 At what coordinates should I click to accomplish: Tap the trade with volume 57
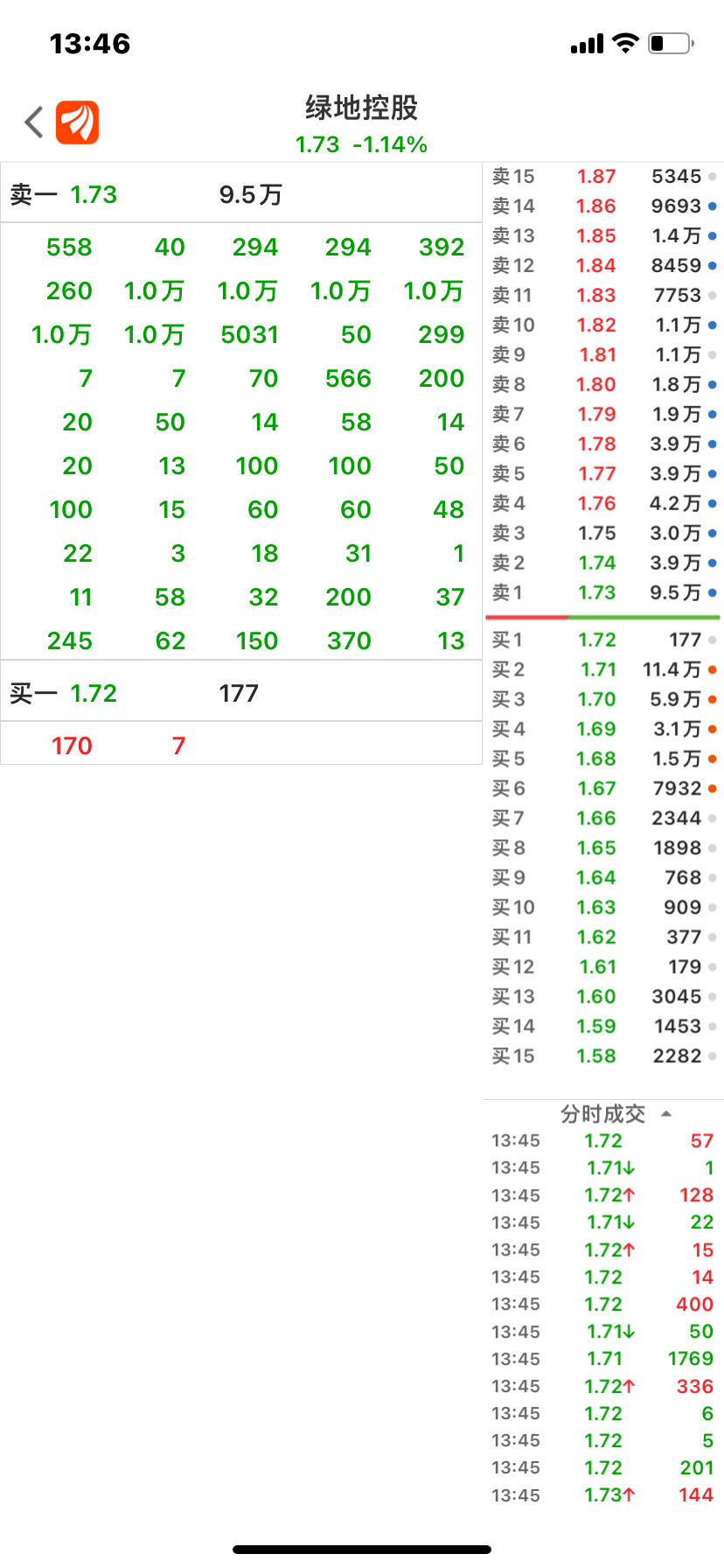point(602,1141)
